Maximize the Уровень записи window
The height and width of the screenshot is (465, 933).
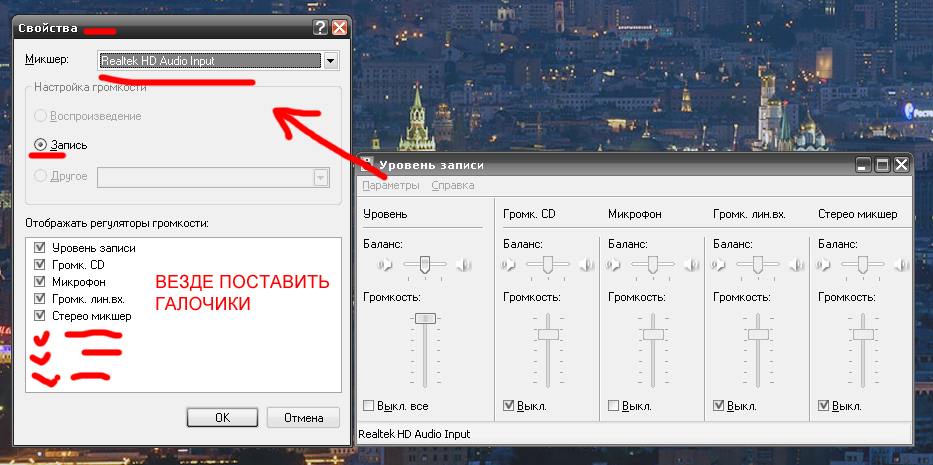pos(883,165)
